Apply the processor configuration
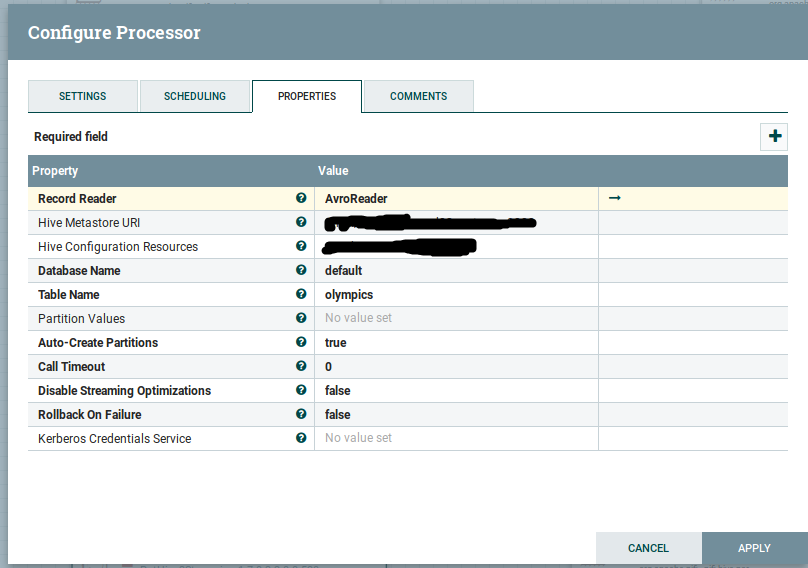The height and width of the screenshot is (568, 808). pos(754,548)
